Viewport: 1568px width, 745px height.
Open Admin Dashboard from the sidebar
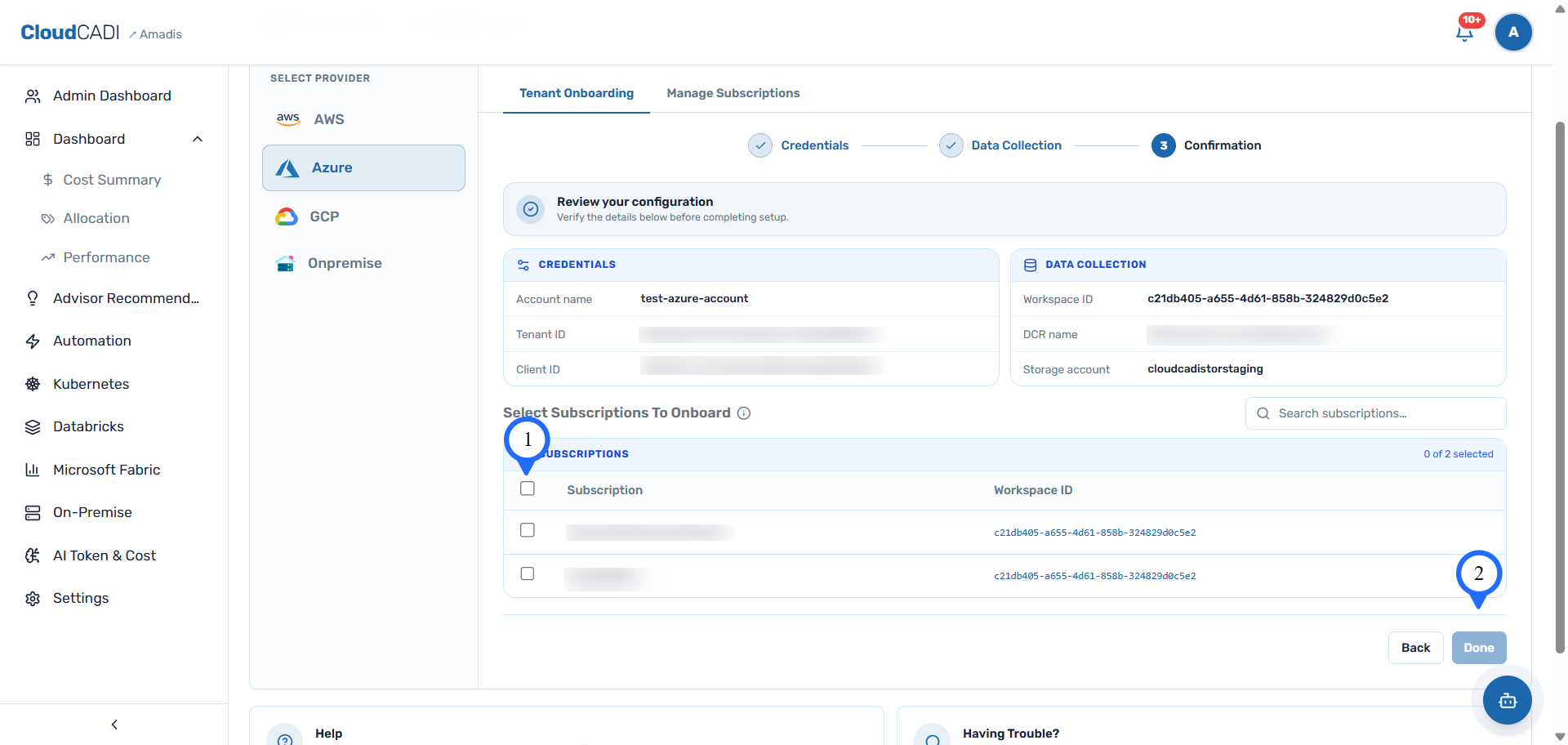(x=113, y=96)
